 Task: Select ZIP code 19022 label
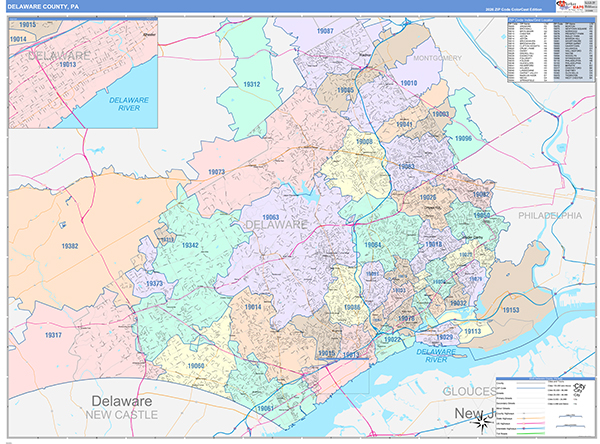[392, 340]
